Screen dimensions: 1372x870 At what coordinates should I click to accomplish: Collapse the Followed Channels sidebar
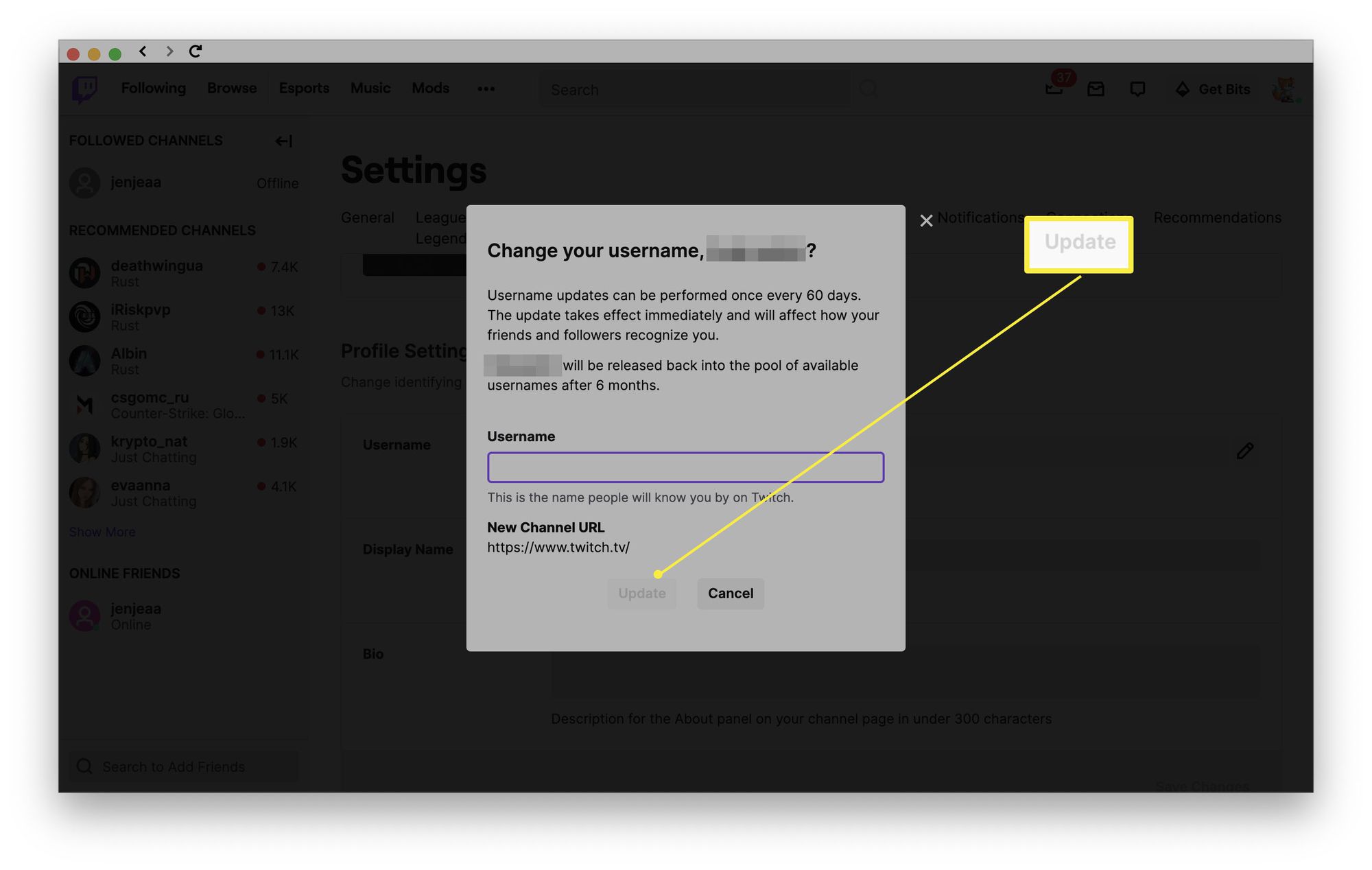pyautogui.click(x=283, y=141)
